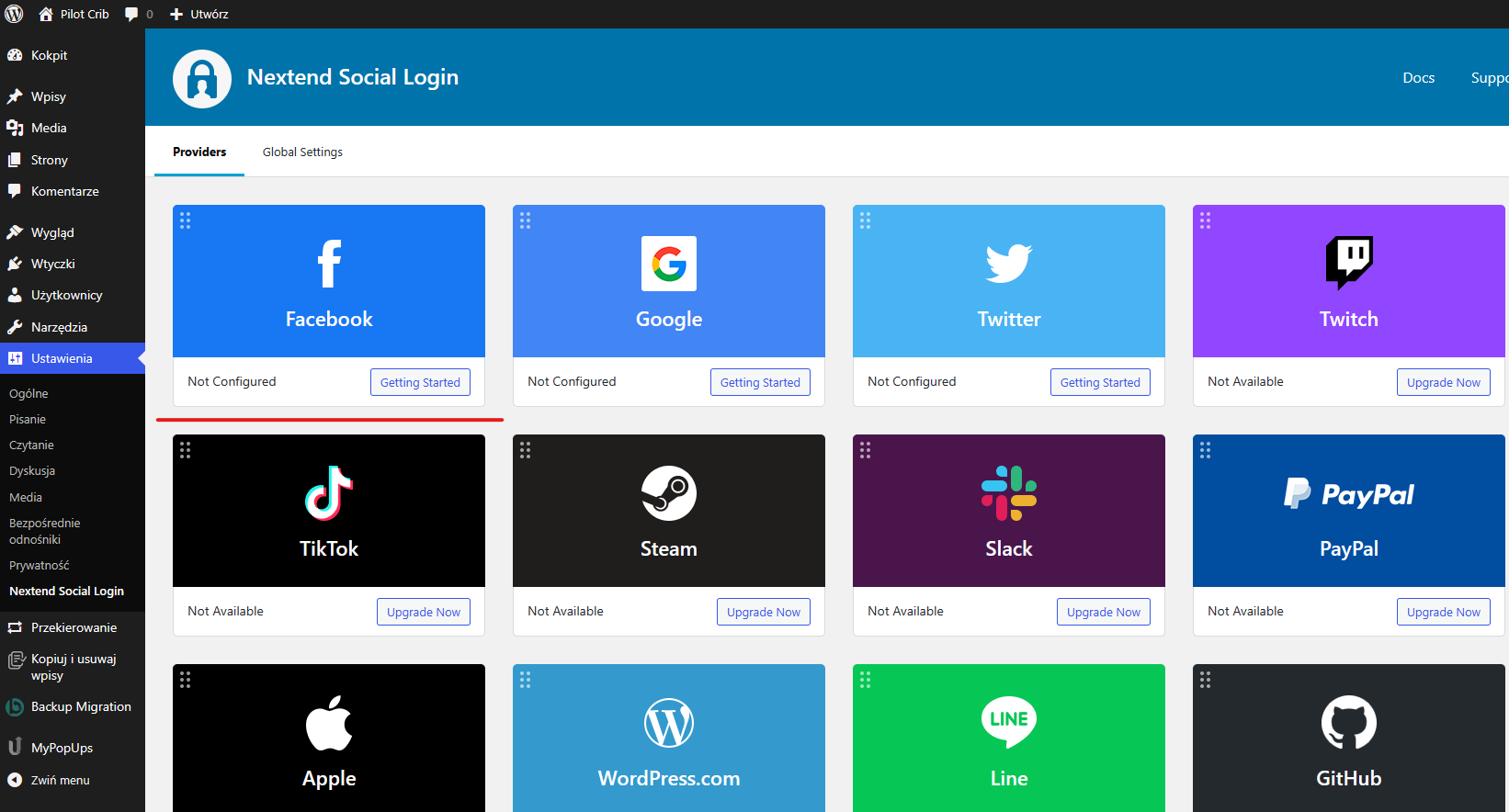Grab the GitHub card drag handle
Screen dimensions: 1509x812
click(x=1205, y=680)
